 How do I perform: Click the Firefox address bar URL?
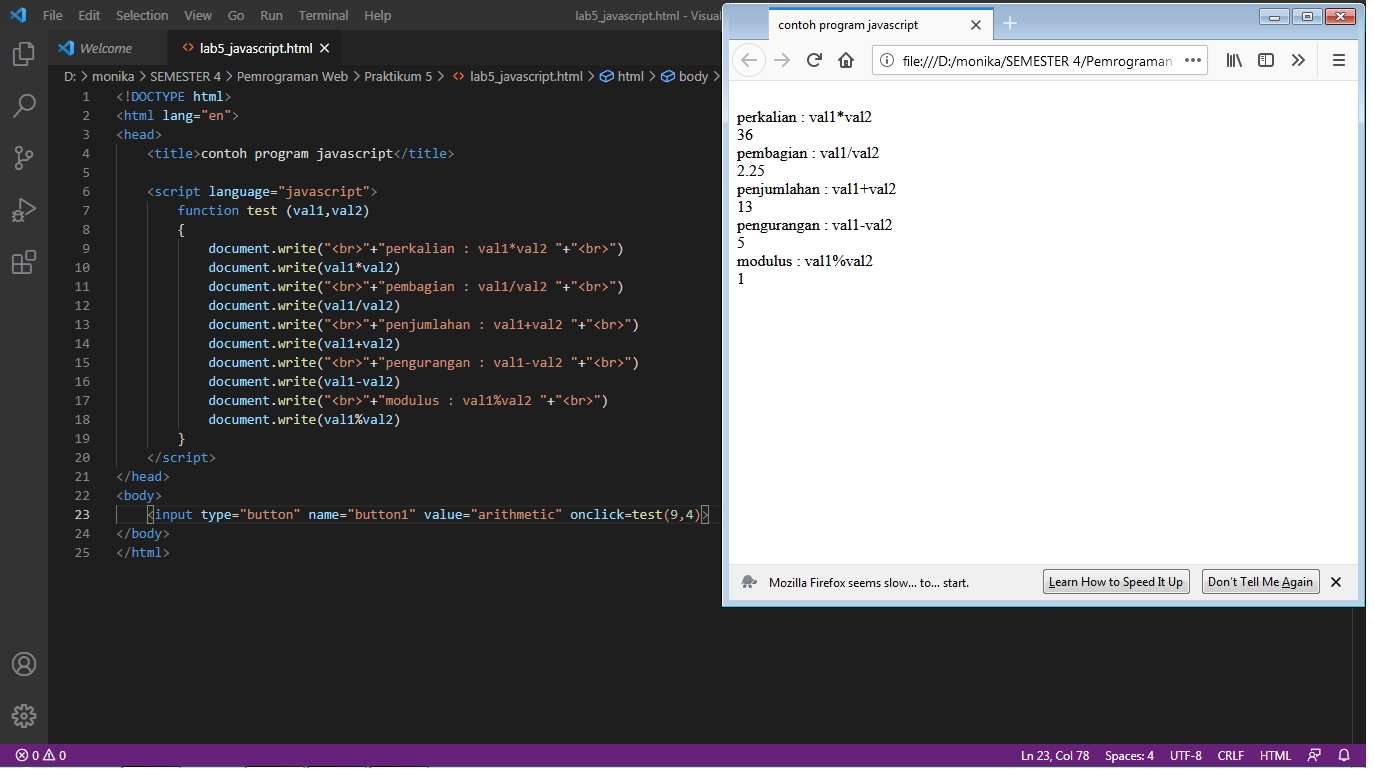[x=1037, y=61]
